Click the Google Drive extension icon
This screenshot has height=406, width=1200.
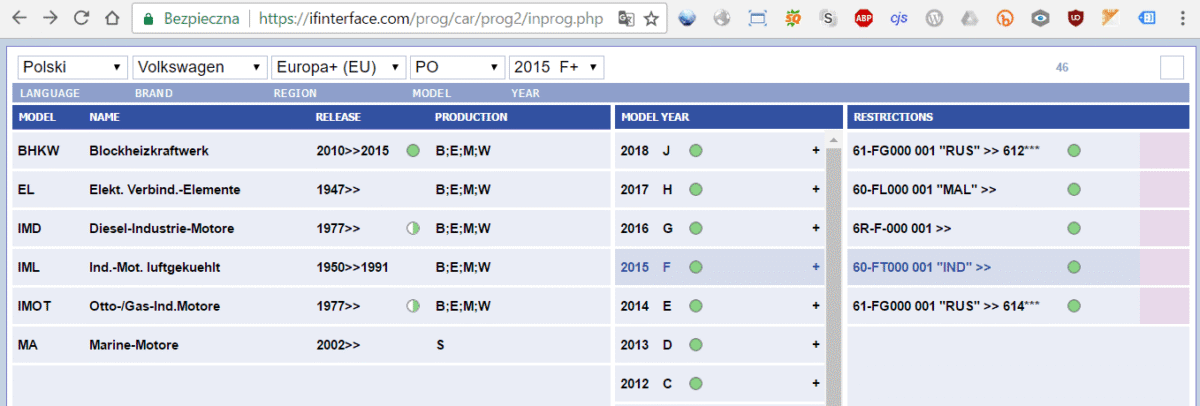pyautogui.click(x=969, y=18)
